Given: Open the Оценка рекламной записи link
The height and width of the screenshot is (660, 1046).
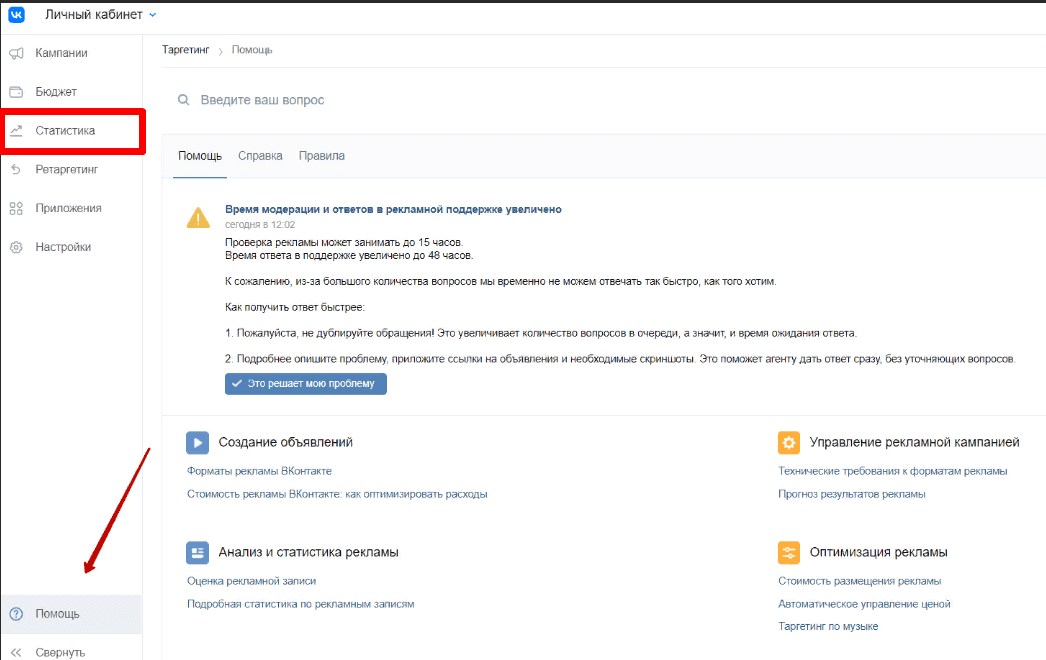Looking at the screenshot, I should (251, 581).
